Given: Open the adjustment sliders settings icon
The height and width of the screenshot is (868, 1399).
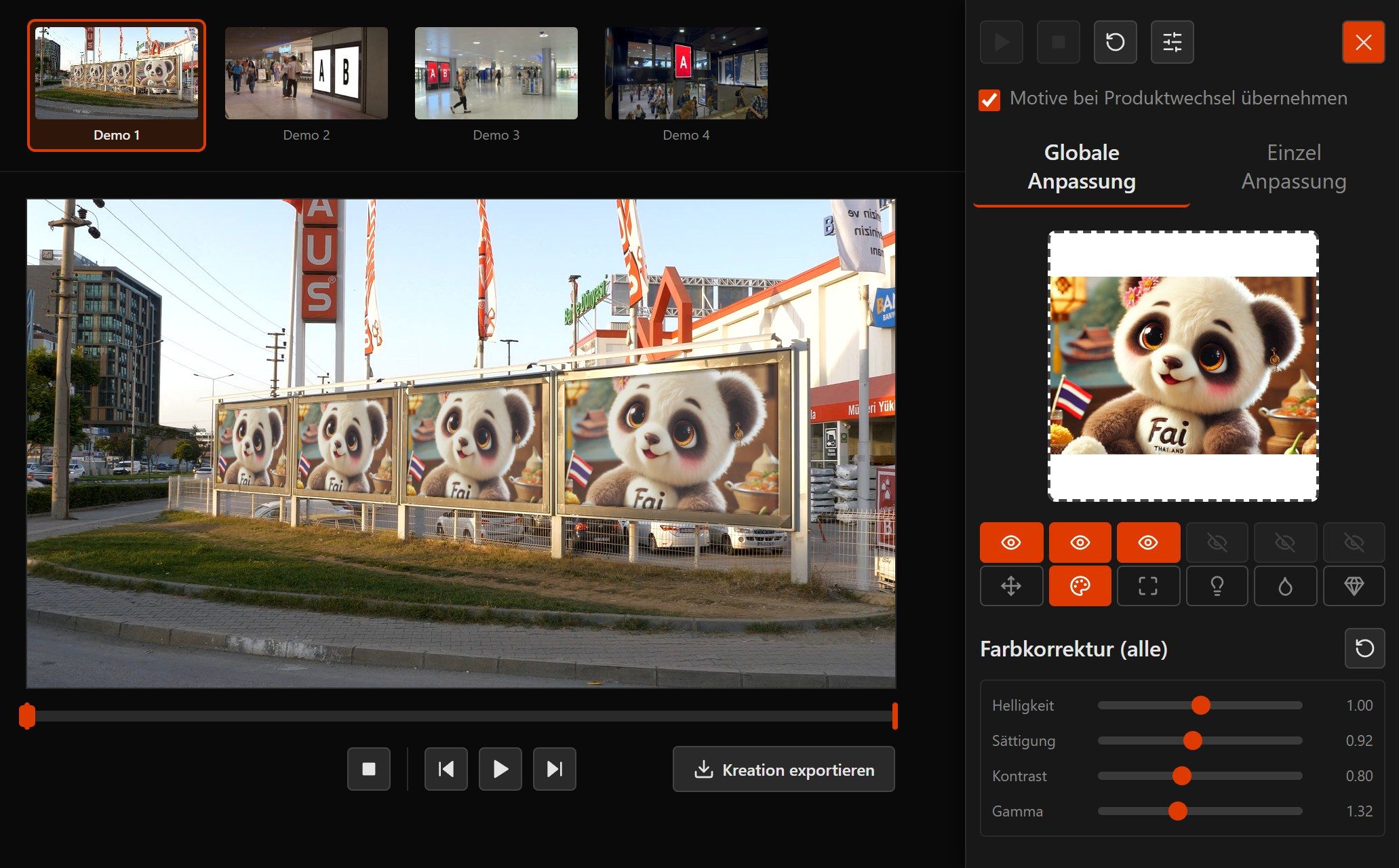Looking at the screenshot, I should pos(1173,42).
